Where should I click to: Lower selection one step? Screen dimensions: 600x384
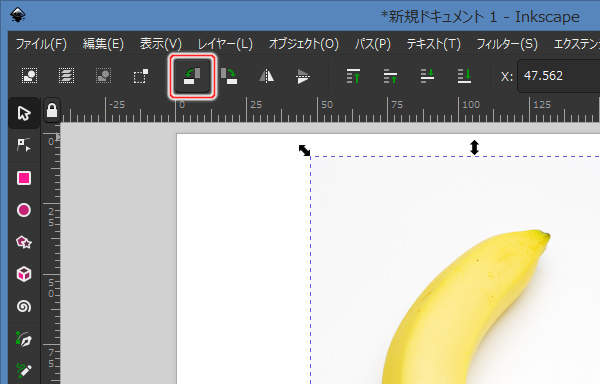(427, 76)
